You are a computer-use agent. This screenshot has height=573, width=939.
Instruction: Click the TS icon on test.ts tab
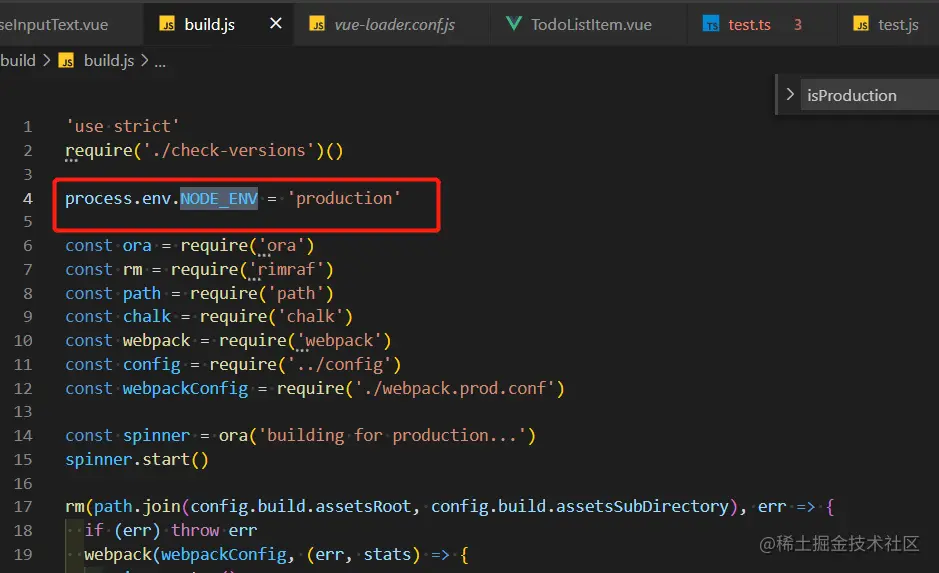tap(711, 24)
